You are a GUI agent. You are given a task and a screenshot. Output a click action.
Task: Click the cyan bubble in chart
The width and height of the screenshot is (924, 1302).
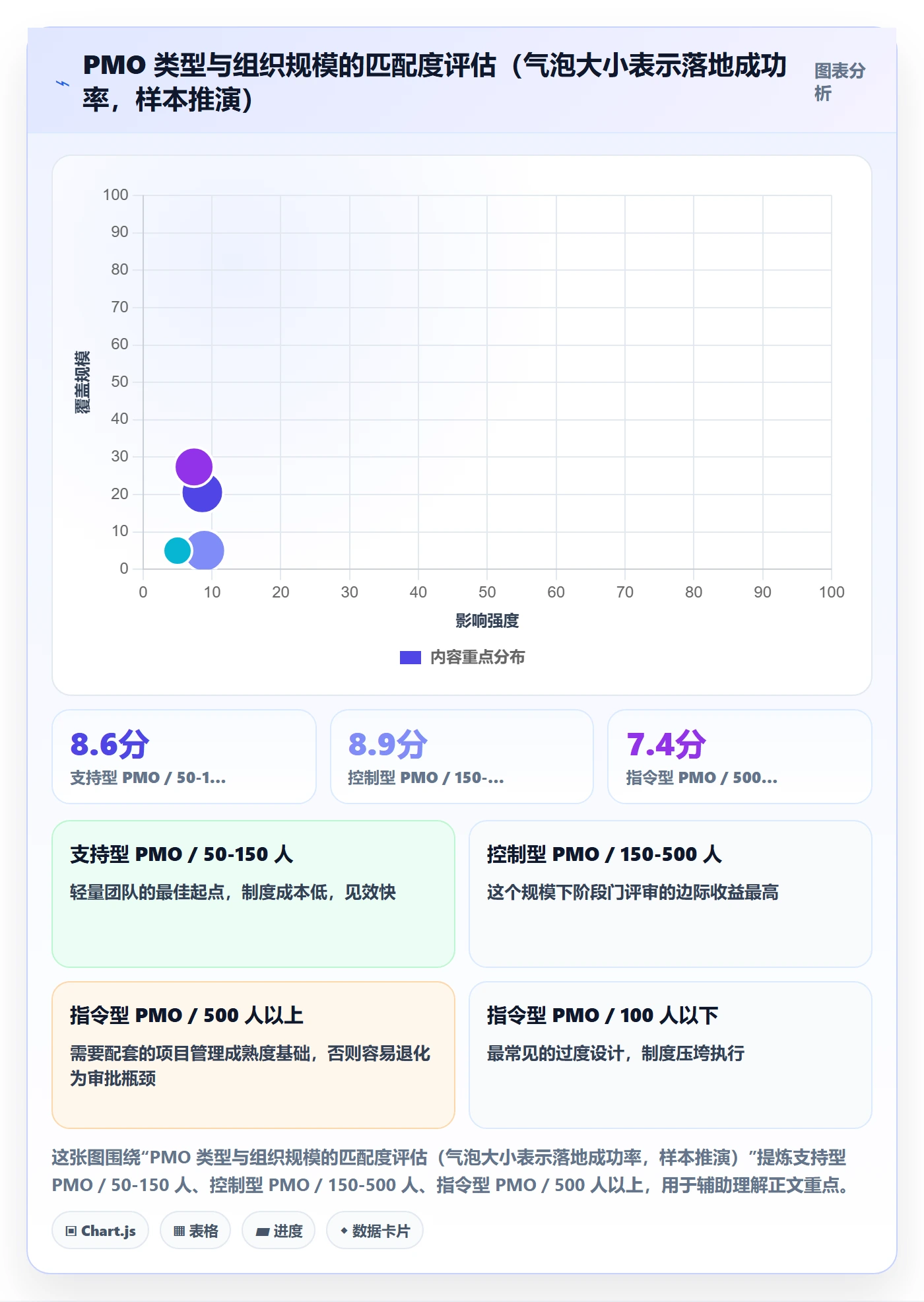coord(177,550)
